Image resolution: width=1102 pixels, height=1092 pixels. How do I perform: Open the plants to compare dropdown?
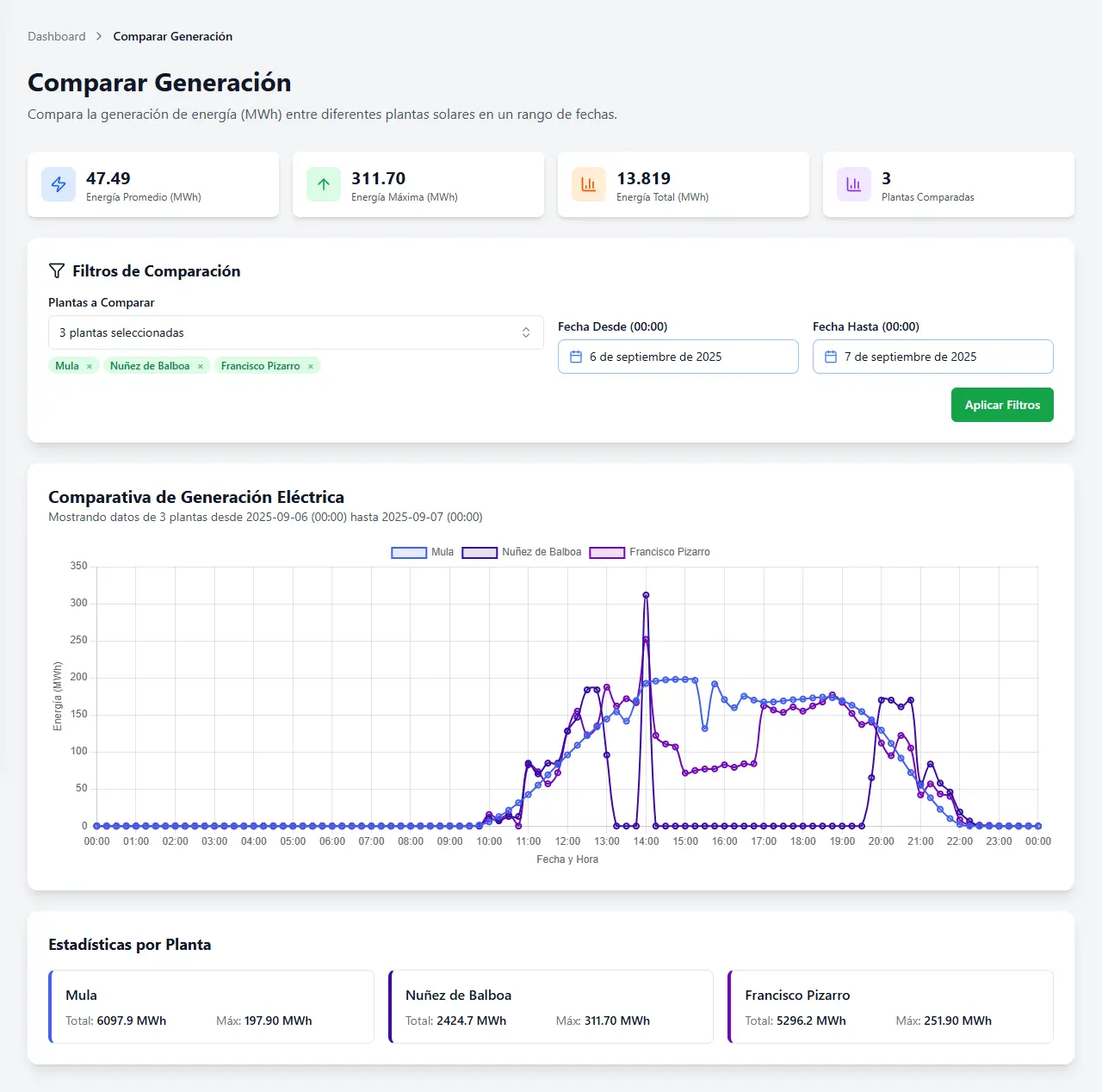[295, 332]
